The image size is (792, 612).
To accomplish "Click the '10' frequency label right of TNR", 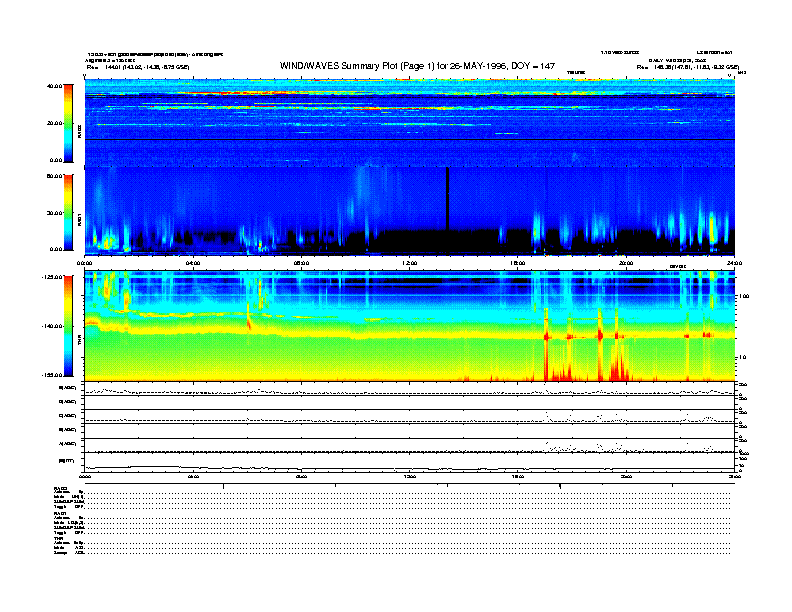I will click(741, 358).
